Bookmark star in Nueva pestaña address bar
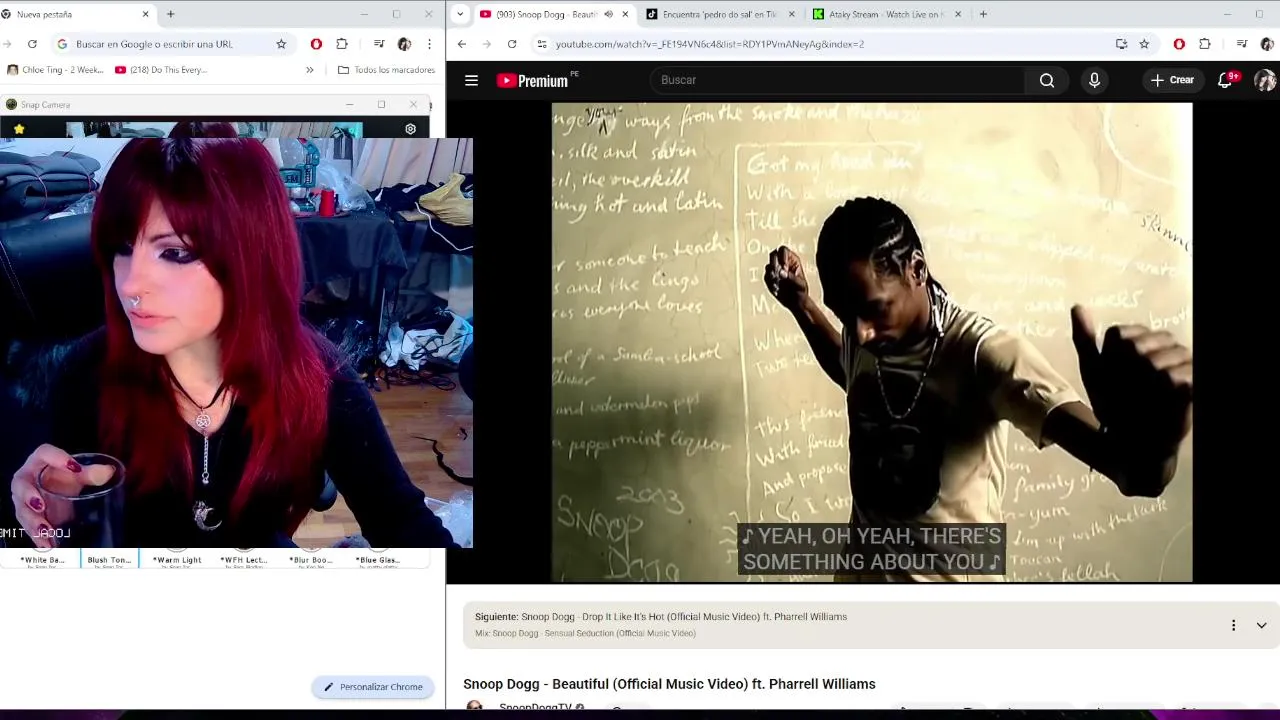Image resolution: width=1280 pixels, height=720 pixels. (x=281, y=44)
